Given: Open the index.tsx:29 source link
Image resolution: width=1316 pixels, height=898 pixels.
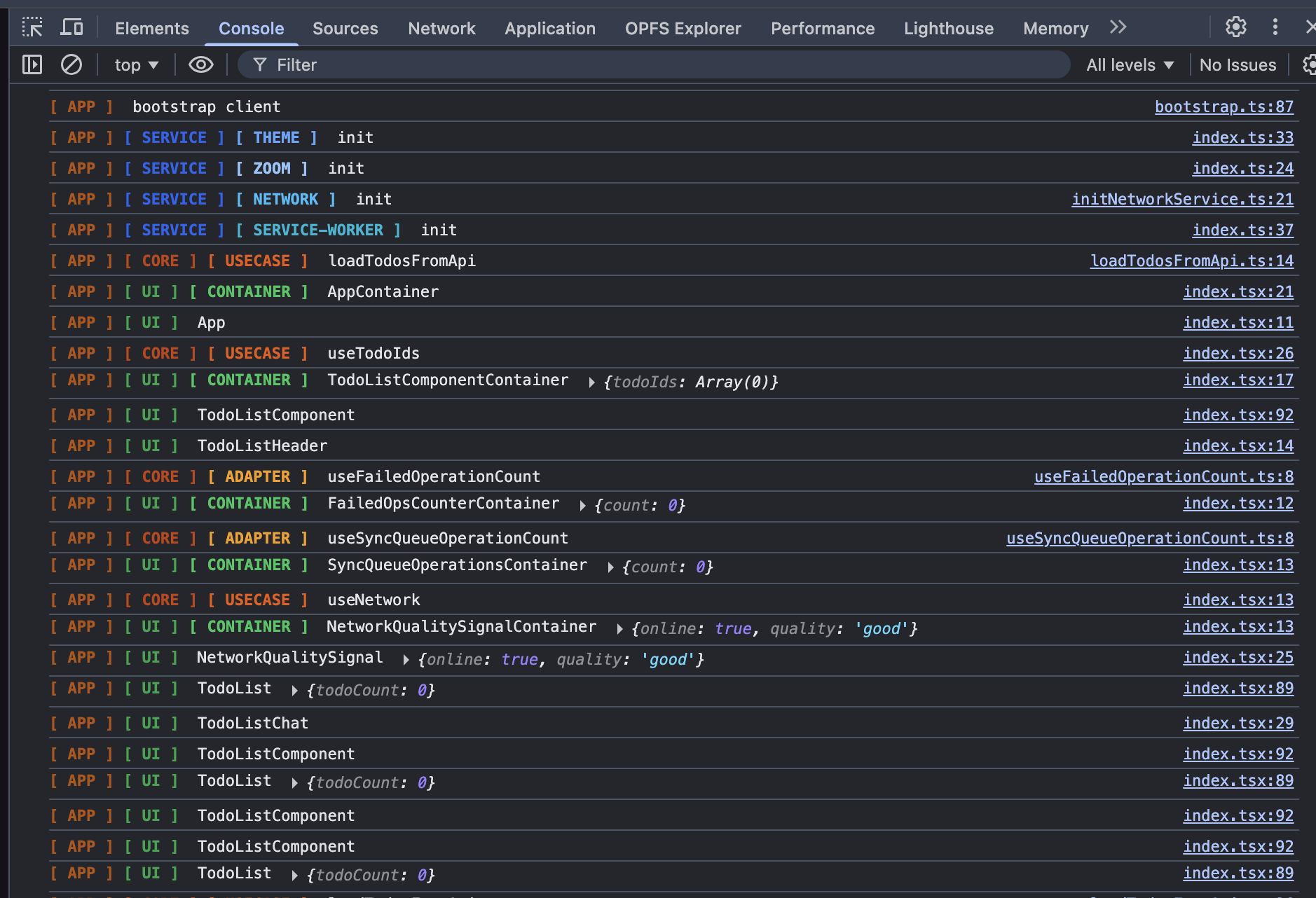Looking at the screenshot, I should pos(1238,723).
